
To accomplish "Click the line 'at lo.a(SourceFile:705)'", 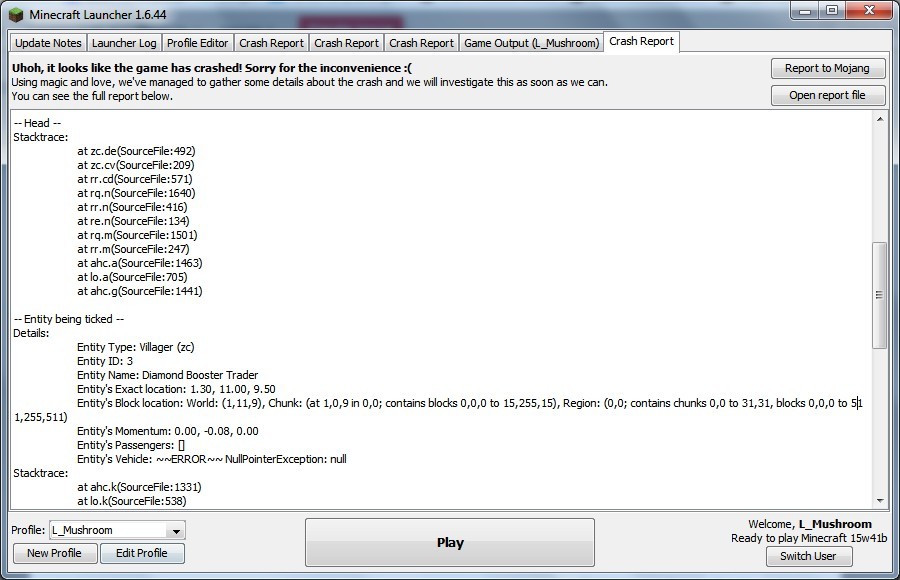I will (132, 277).
